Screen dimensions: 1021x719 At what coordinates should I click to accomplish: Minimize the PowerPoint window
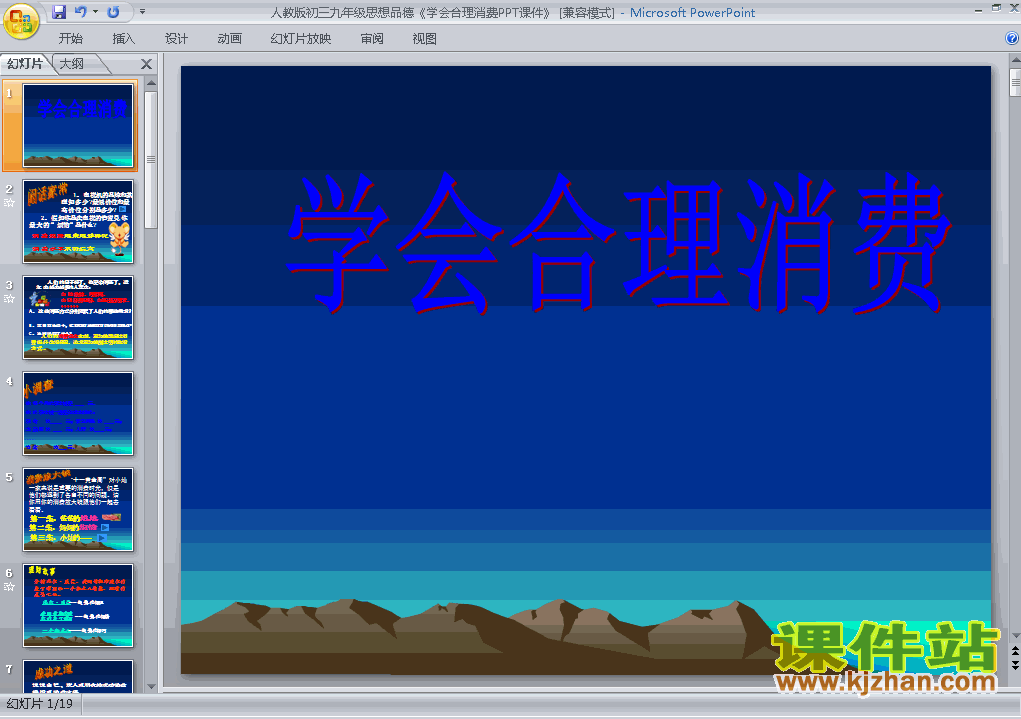(978, 9)
